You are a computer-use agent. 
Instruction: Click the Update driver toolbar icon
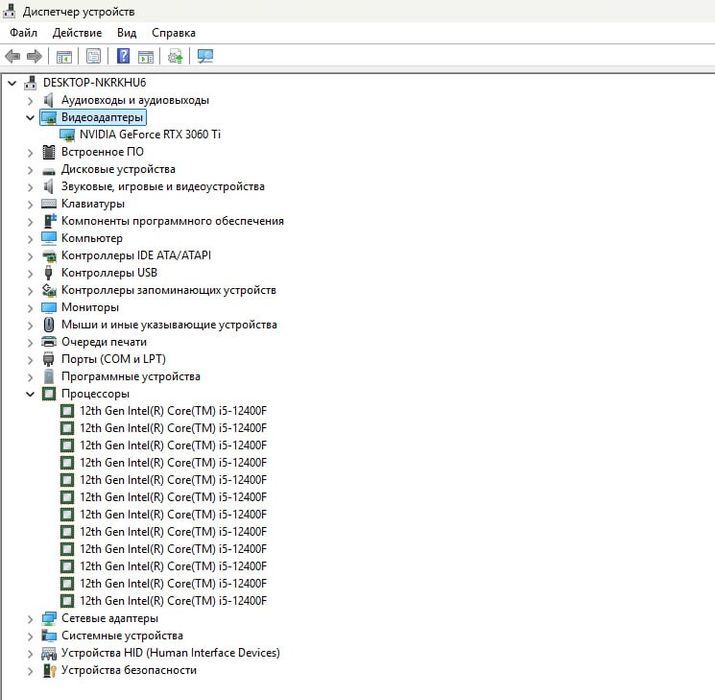tap(176, 57)
